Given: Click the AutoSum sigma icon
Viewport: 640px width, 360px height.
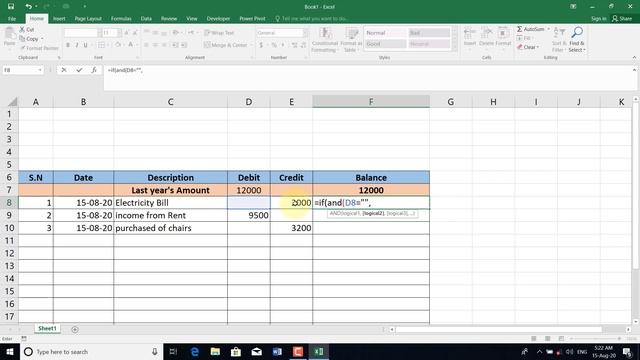Looking at the screenshot, I should click(x=520, y=29).
